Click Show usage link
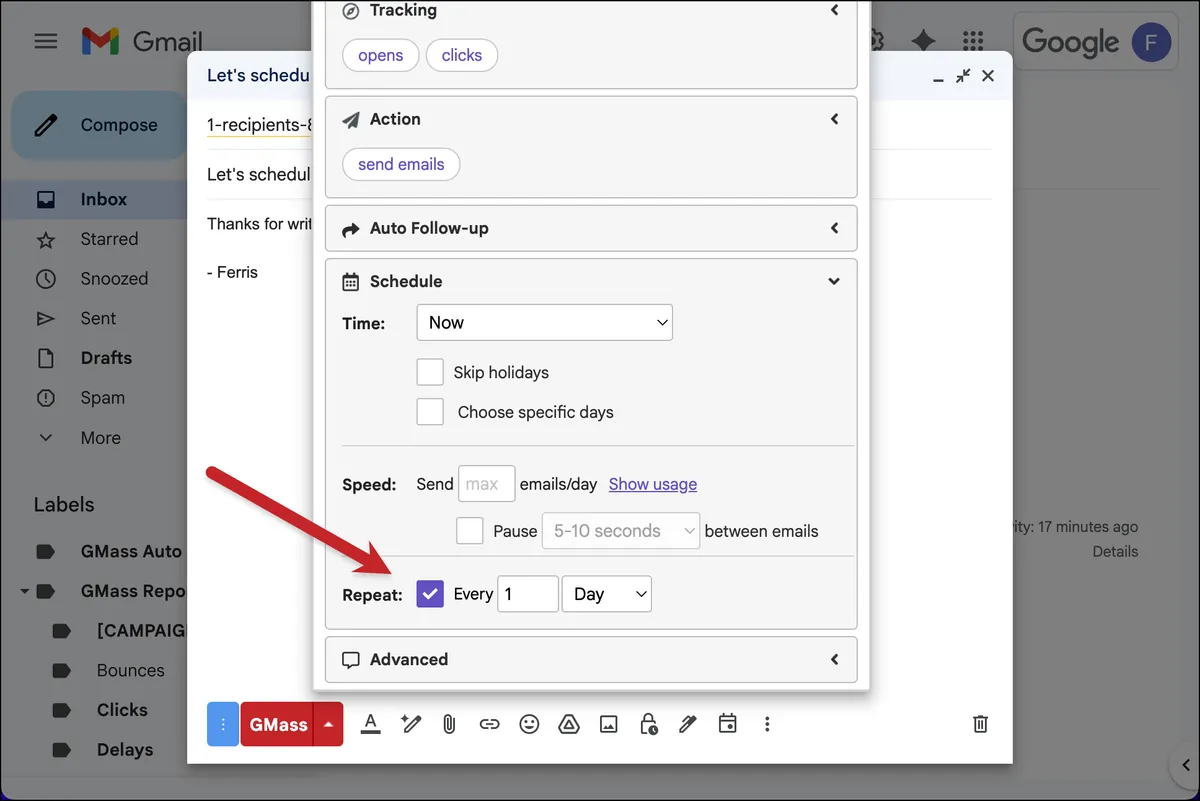Viewport: 1200px width, 801px height. point(653,484)
